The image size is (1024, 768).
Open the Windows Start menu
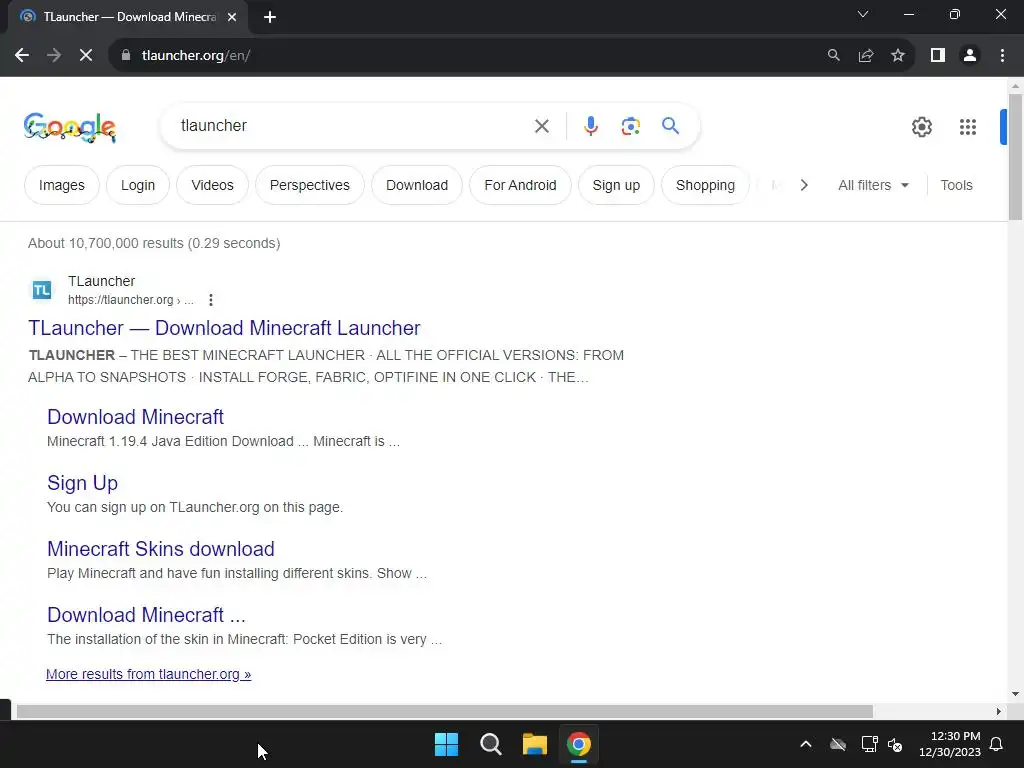pos(447,744)
